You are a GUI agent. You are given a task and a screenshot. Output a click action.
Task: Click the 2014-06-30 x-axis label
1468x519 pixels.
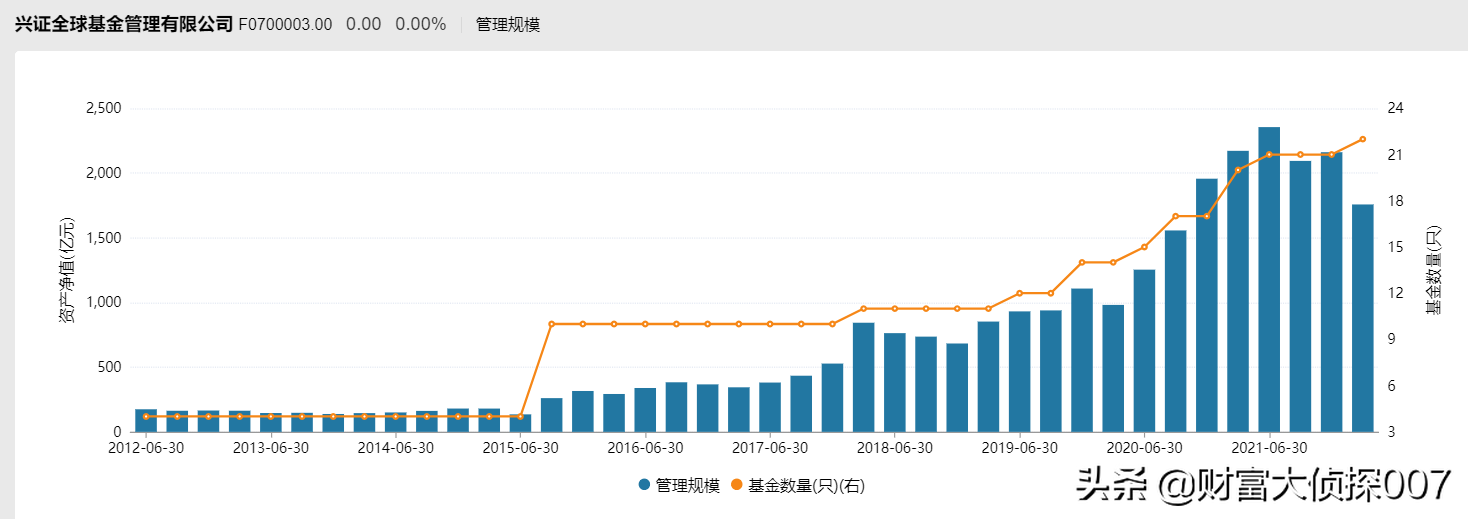tap(396, 447)
